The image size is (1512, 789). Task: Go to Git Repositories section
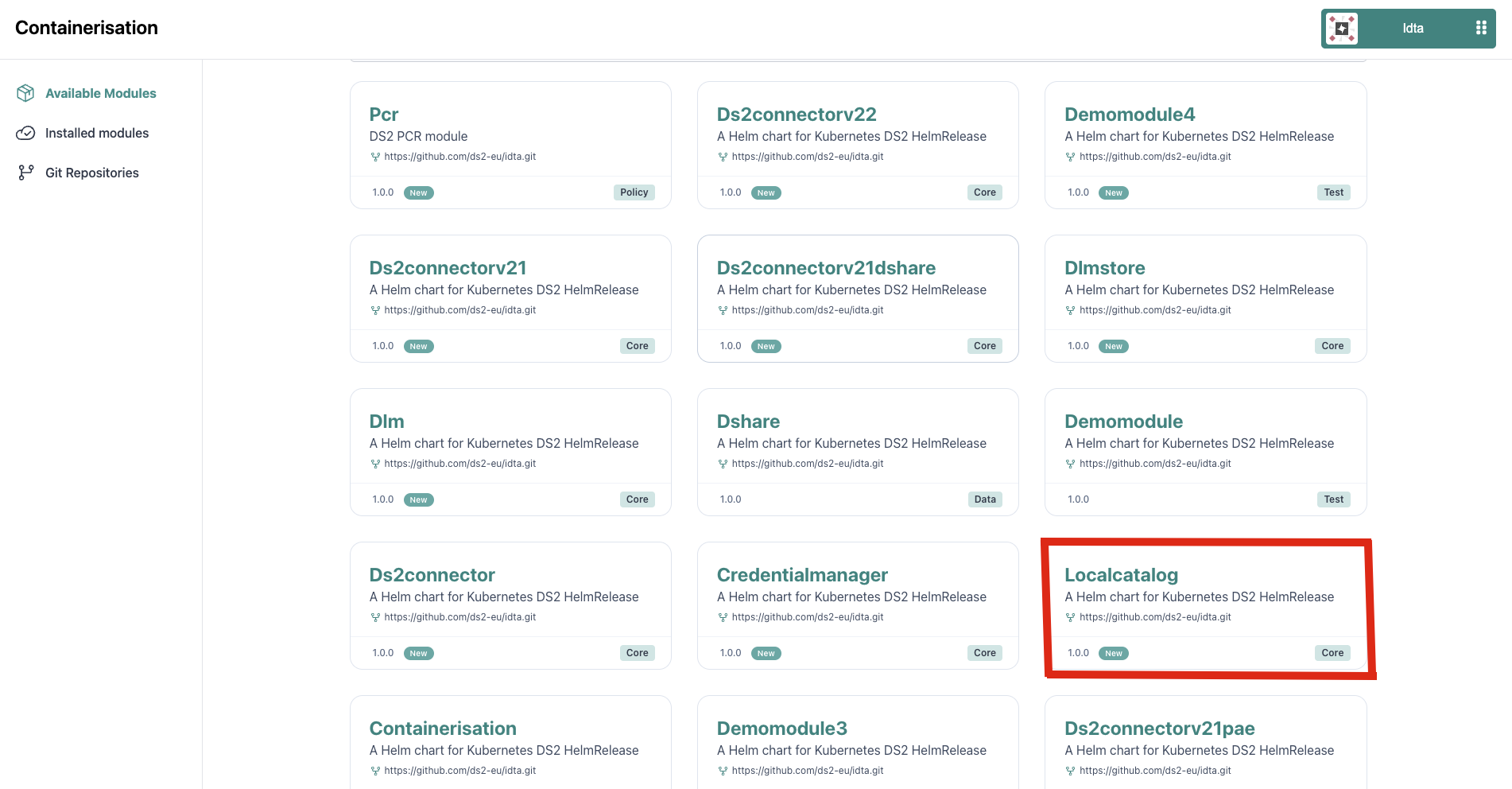92,173
